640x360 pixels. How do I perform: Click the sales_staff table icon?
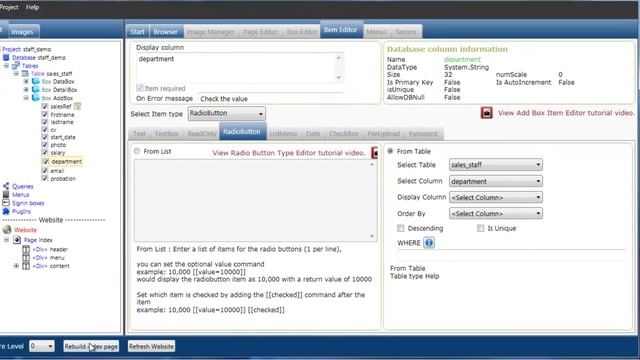click(x=25, y=73)
